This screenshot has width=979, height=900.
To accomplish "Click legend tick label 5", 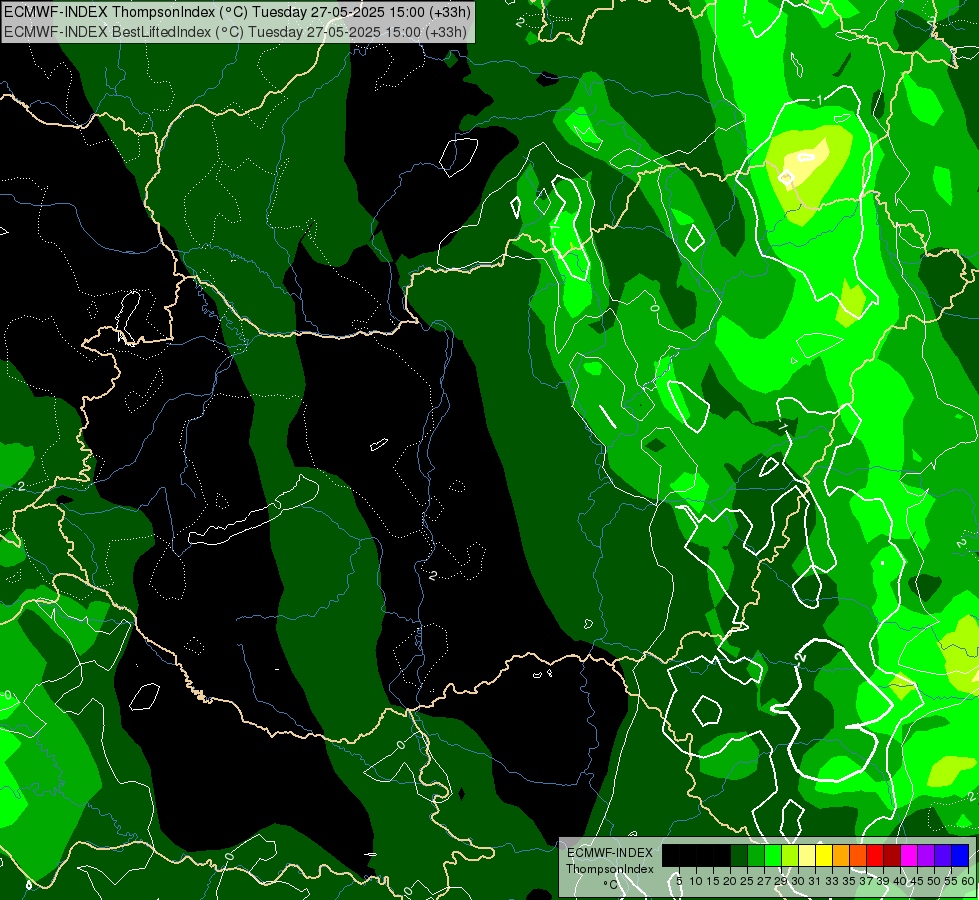I will [x=679, y=881].
